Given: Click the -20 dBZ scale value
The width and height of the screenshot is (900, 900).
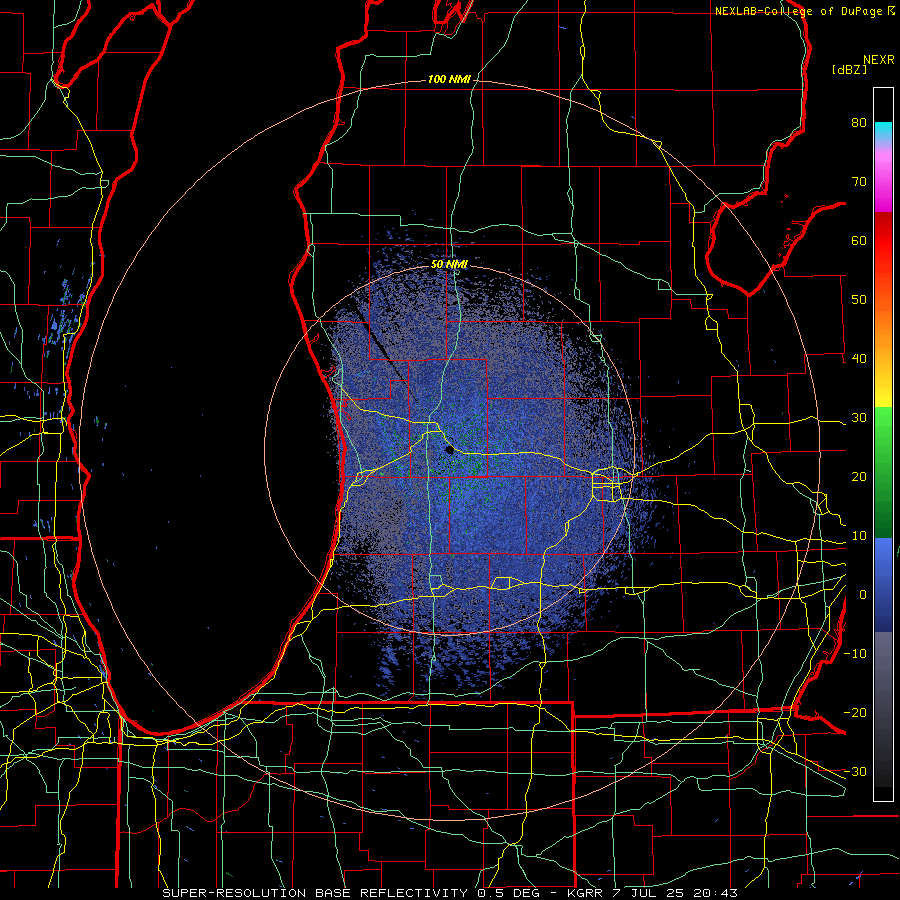Looking at the screenshot, I should tap(855, 713).
